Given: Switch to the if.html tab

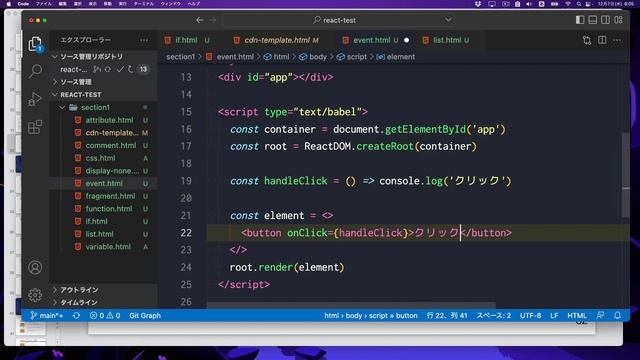Looking at the screenshot, I should pos(187,40).
